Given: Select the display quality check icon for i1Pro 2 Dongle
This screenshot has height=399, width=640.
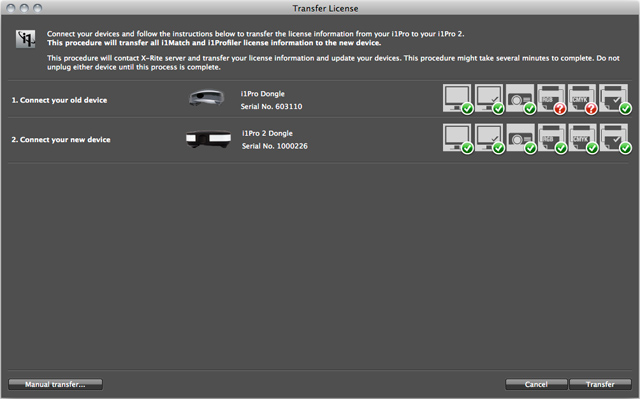Looking at the screenshot, I should [489, 139].
